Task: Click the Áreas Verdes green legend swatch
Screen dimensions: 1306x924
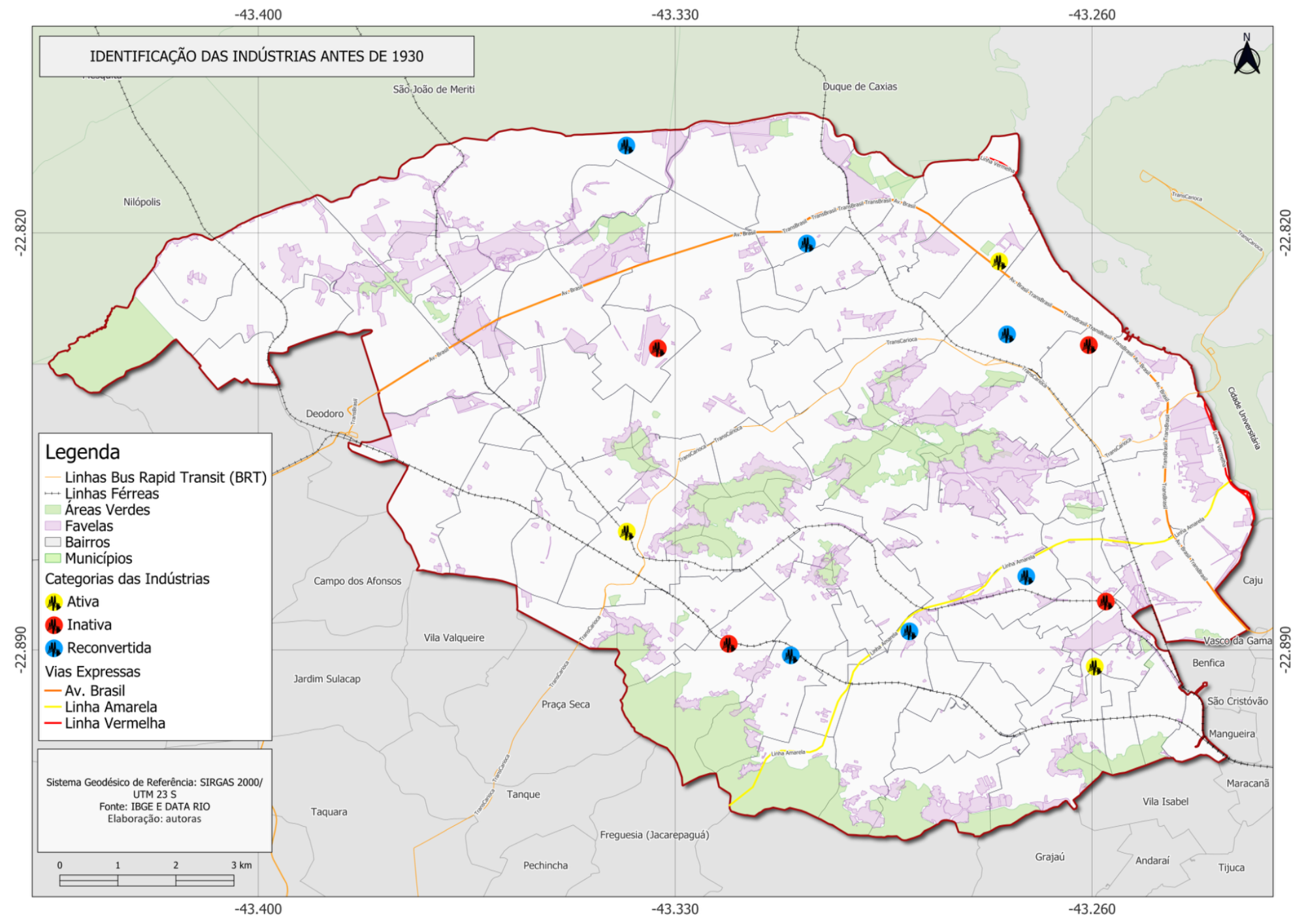Action: point(53,510)
